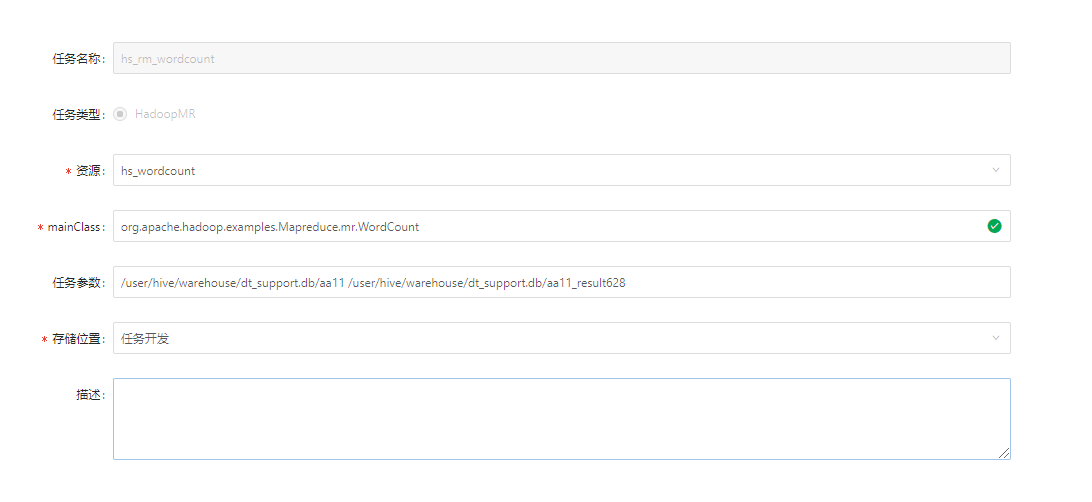The height and width of the screenshot is (502, 1092).
Task: Click the 资源 label
Action: 90,171
